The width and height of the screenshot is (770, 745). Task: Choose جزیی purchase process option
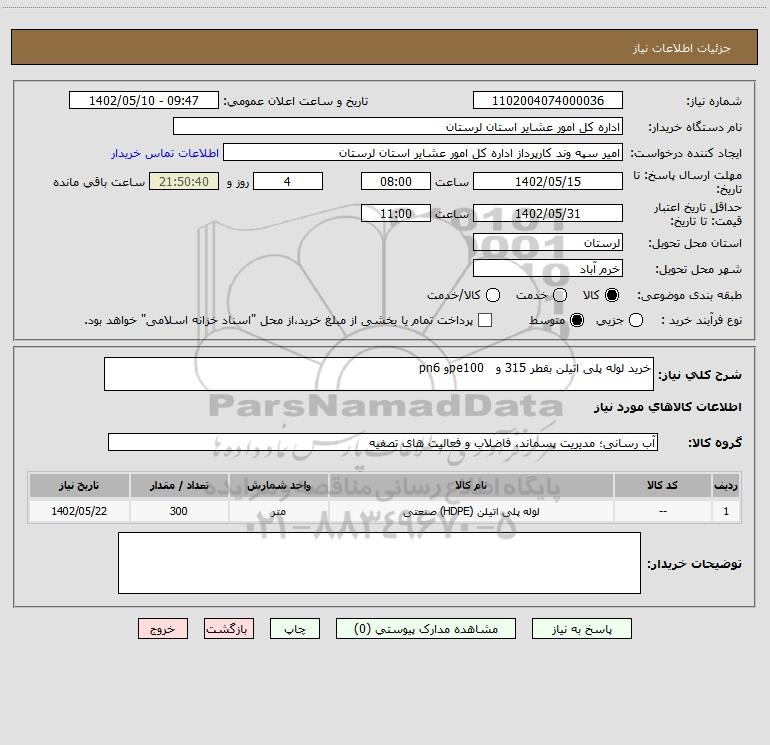pyautogui.click(x=636, y=320)
